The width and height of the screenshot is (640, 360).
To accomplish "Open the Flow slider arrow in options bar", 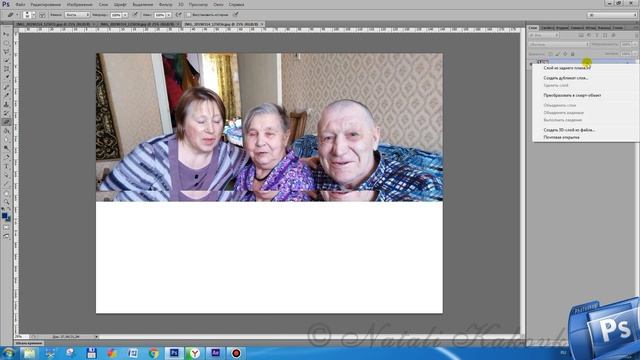I will [169, 15].
